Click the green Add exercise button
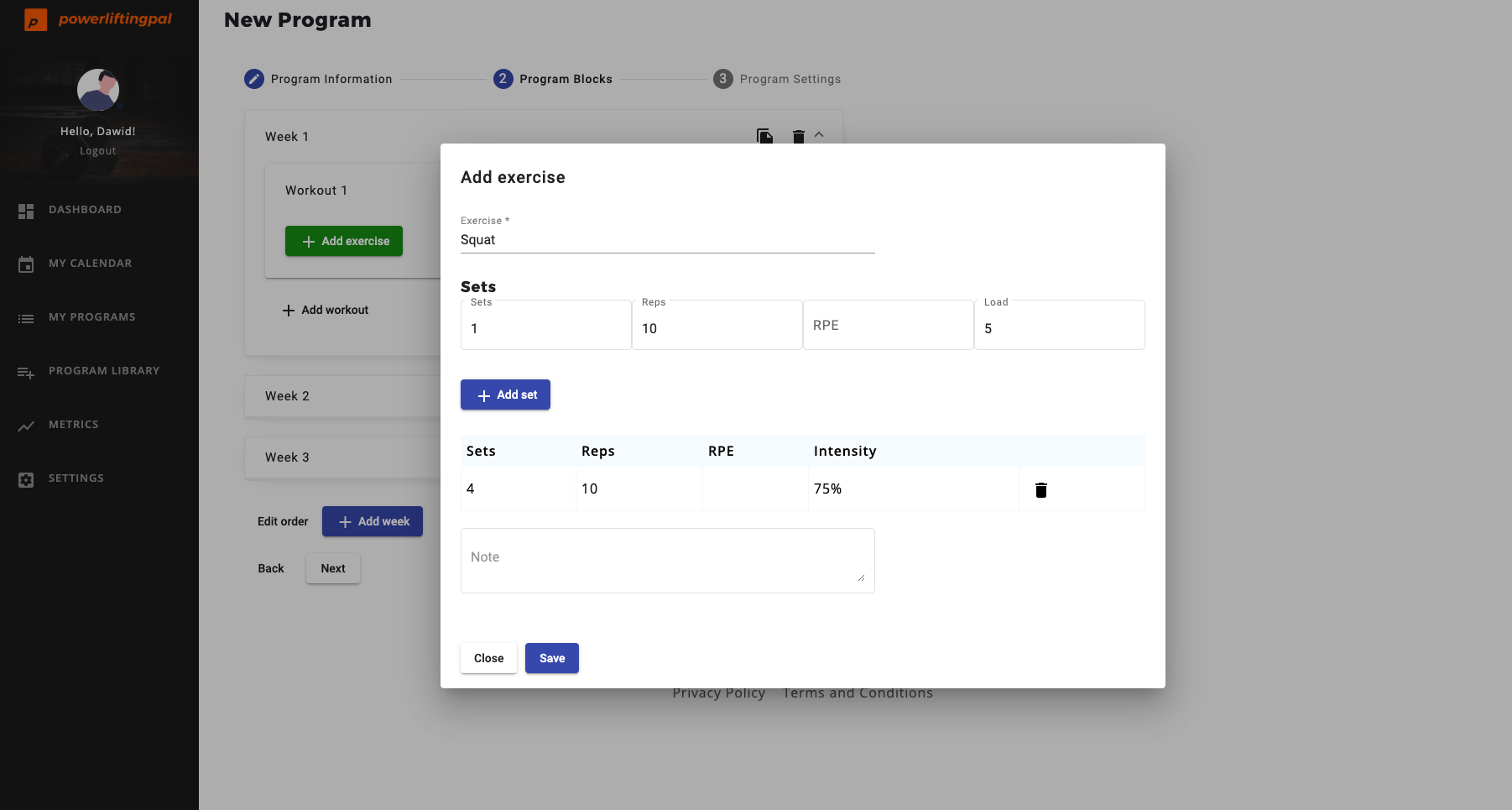The image size is (1512, 810). tap(344, 241)
